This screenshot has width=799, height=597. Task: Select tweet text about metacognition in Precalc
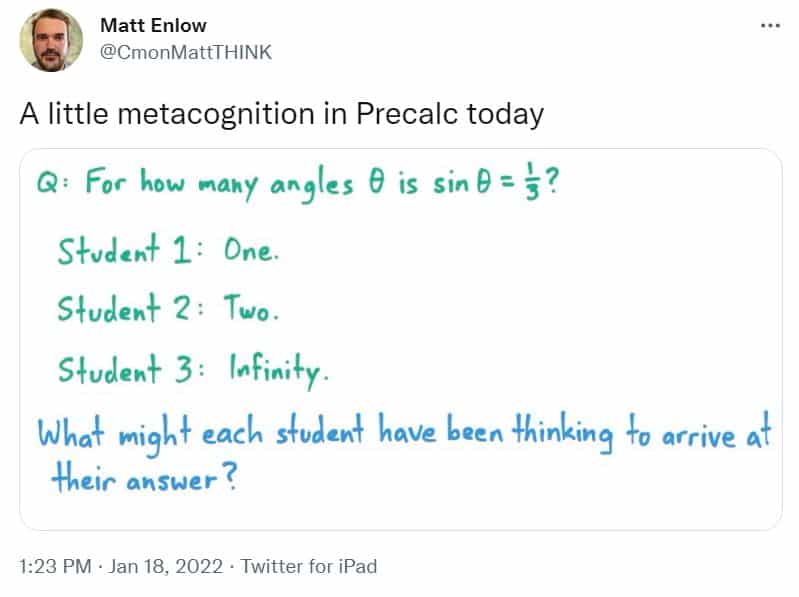click(x=282, y=114)
